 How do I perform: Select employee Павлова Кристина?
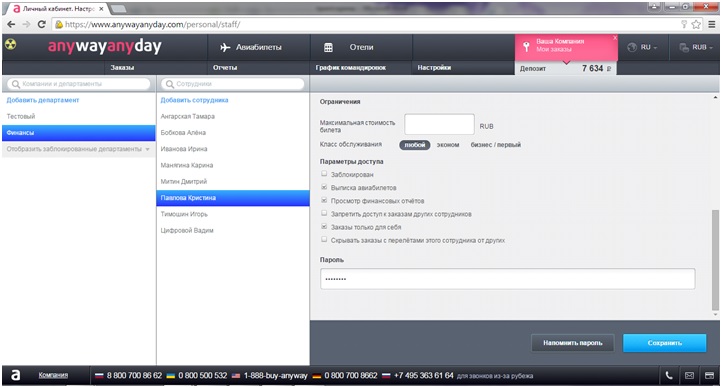coord(233,198)
